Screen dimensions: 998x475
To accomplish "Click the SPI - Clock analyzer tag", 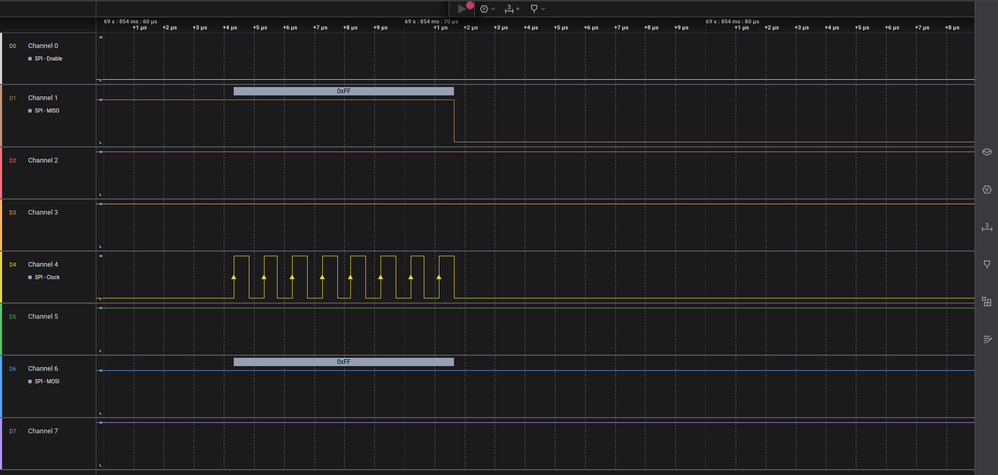I will point(48,278).
